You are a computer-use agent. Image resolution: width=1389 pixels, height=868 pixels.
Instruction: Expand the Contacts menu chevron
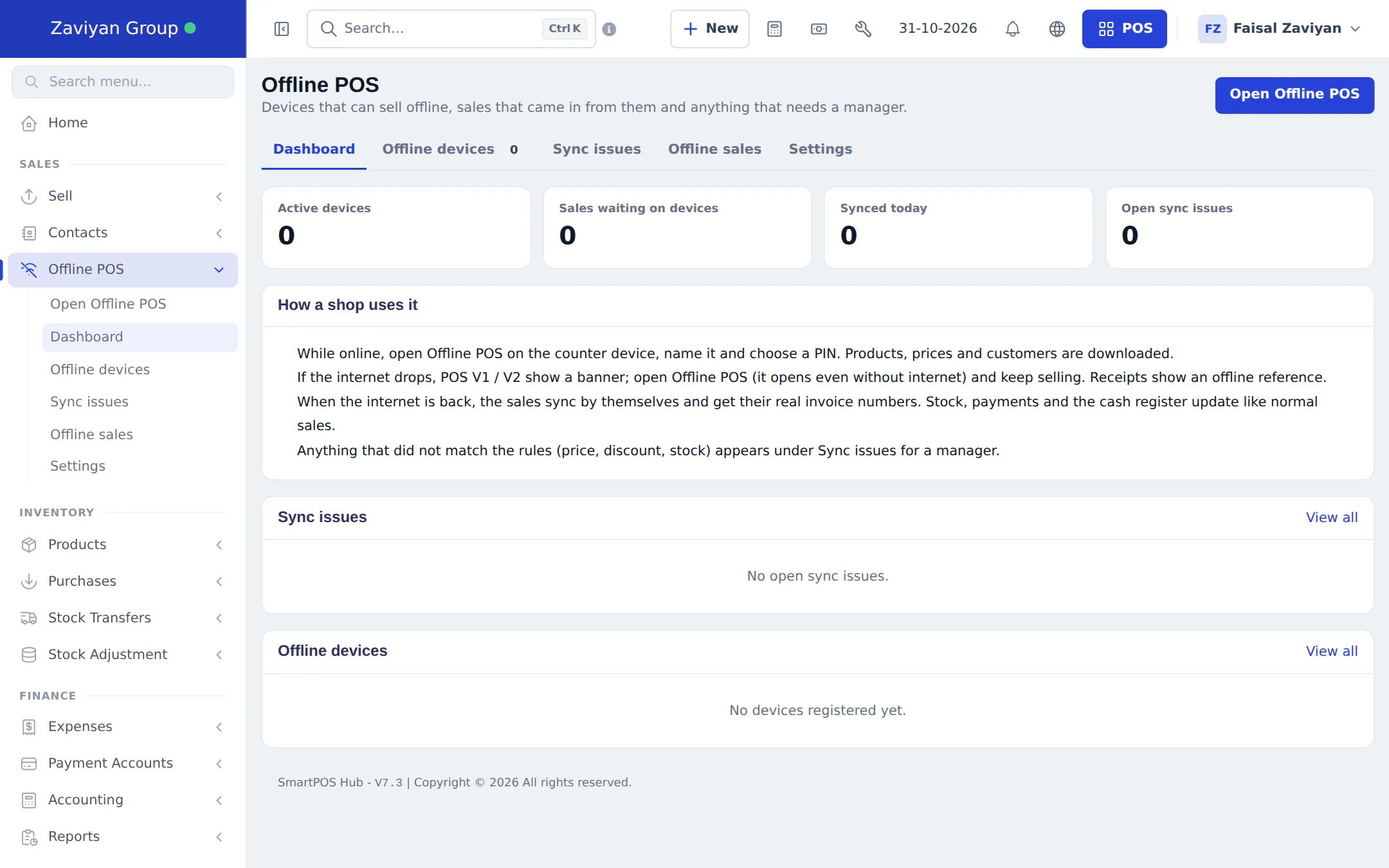click(219, 233)
